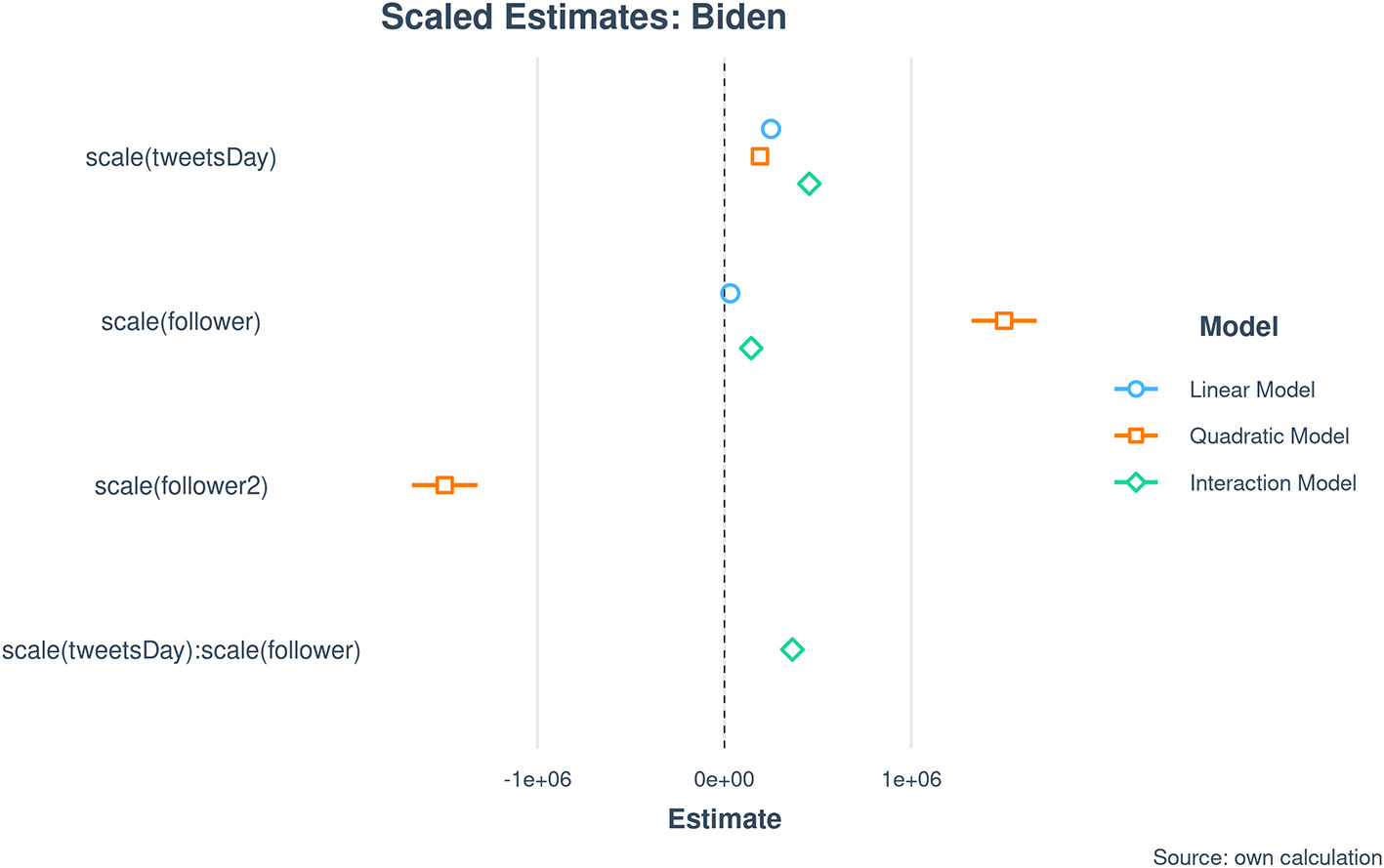Select the green diamond on the interaction term row
Viewport: 1384px width, 868px height.
792,649
